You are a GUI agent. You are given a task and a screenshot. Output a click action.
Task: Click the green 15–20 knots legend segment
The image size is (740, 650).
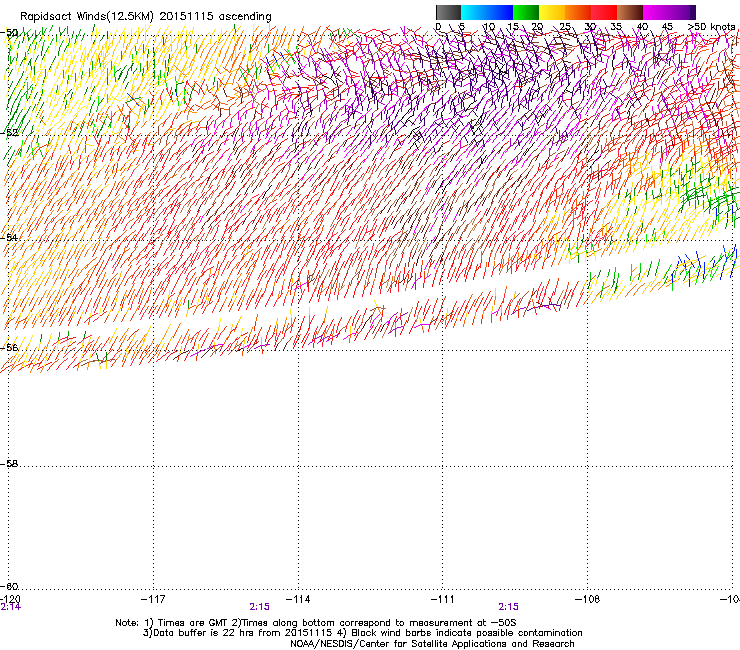[526, 12]
